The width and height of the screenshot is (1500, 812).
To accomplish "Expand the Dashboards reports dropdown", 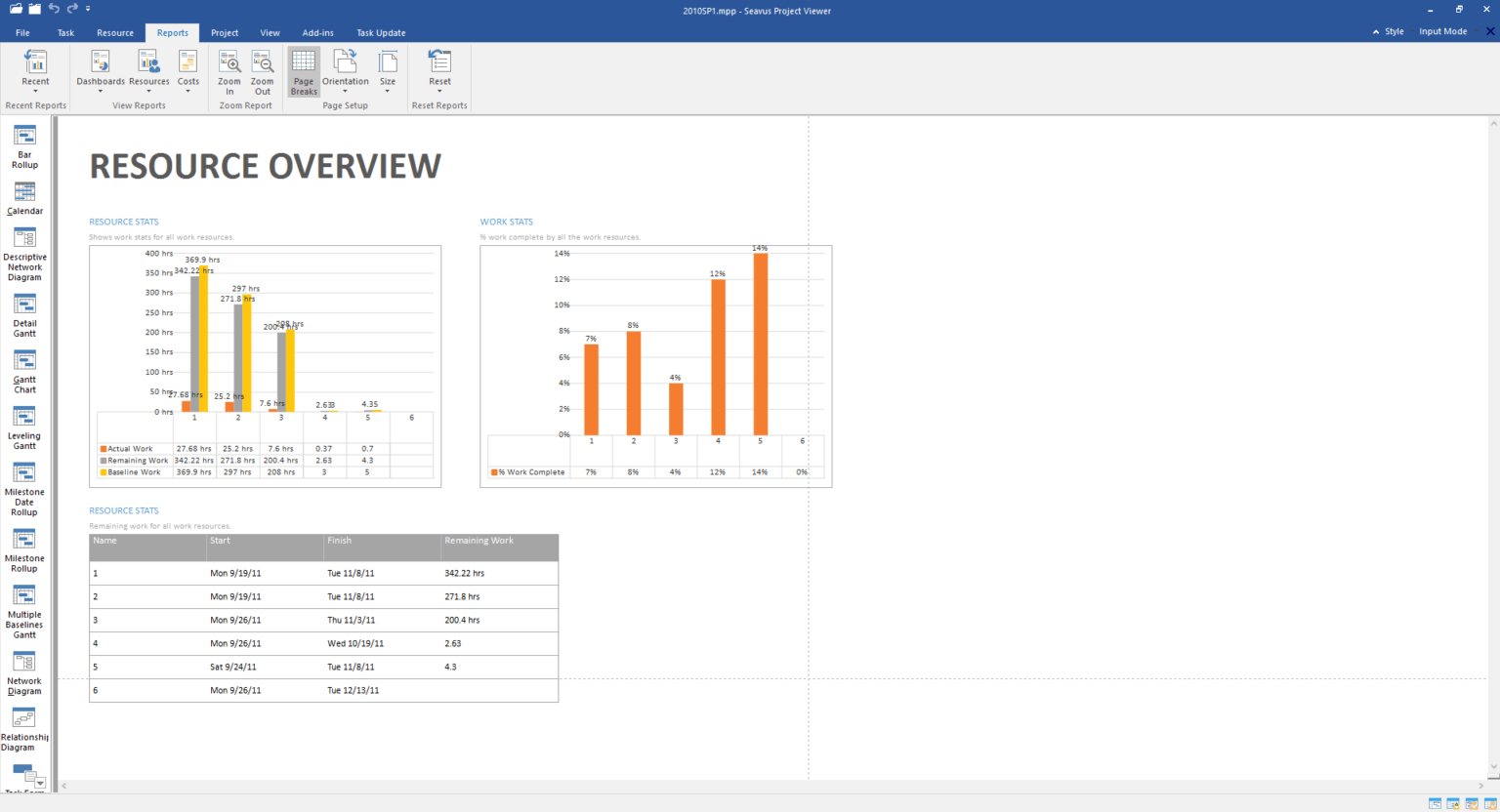I will tap(101, 72).
